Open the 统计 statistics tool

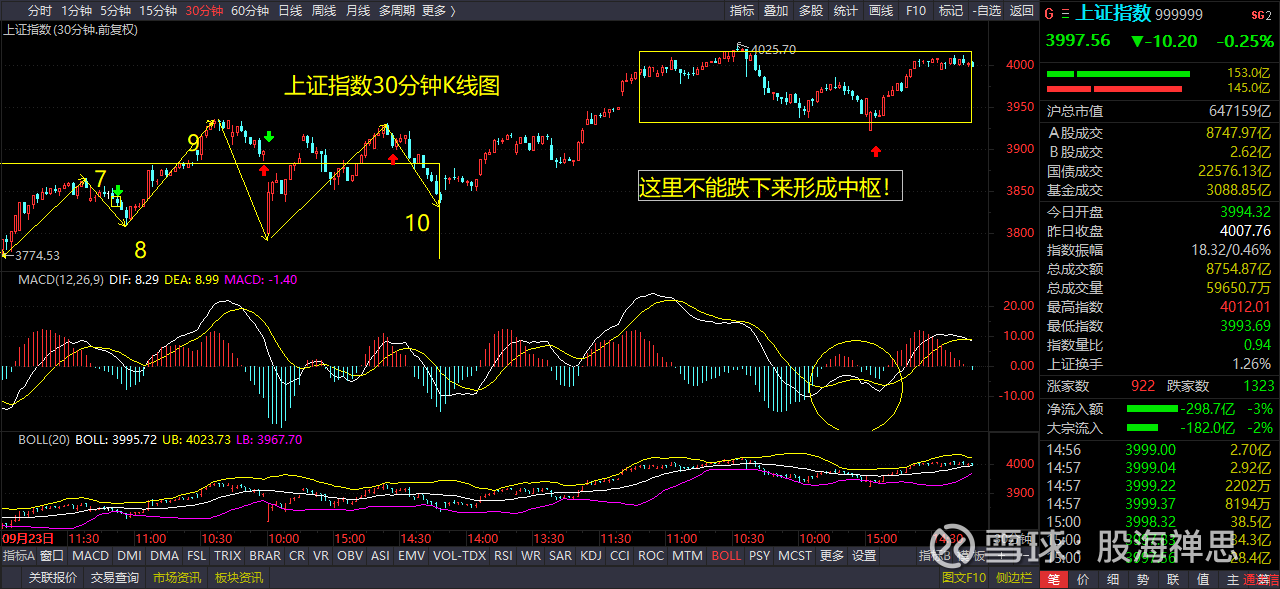point(846,11)
